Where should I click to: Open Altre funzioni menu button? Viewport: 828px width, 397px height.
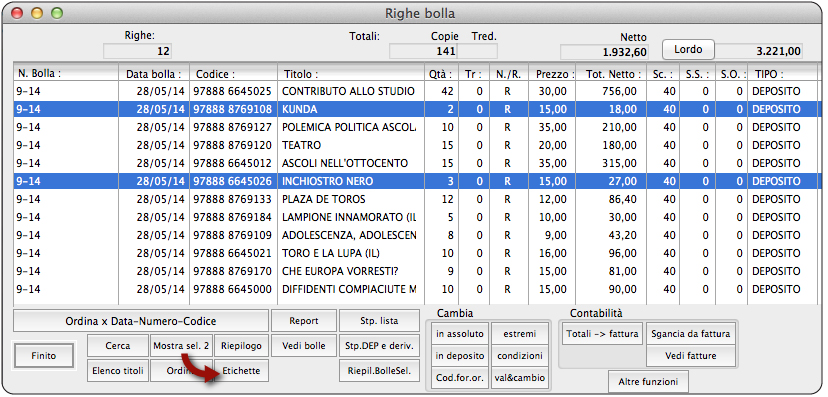[x=648, y=381]
